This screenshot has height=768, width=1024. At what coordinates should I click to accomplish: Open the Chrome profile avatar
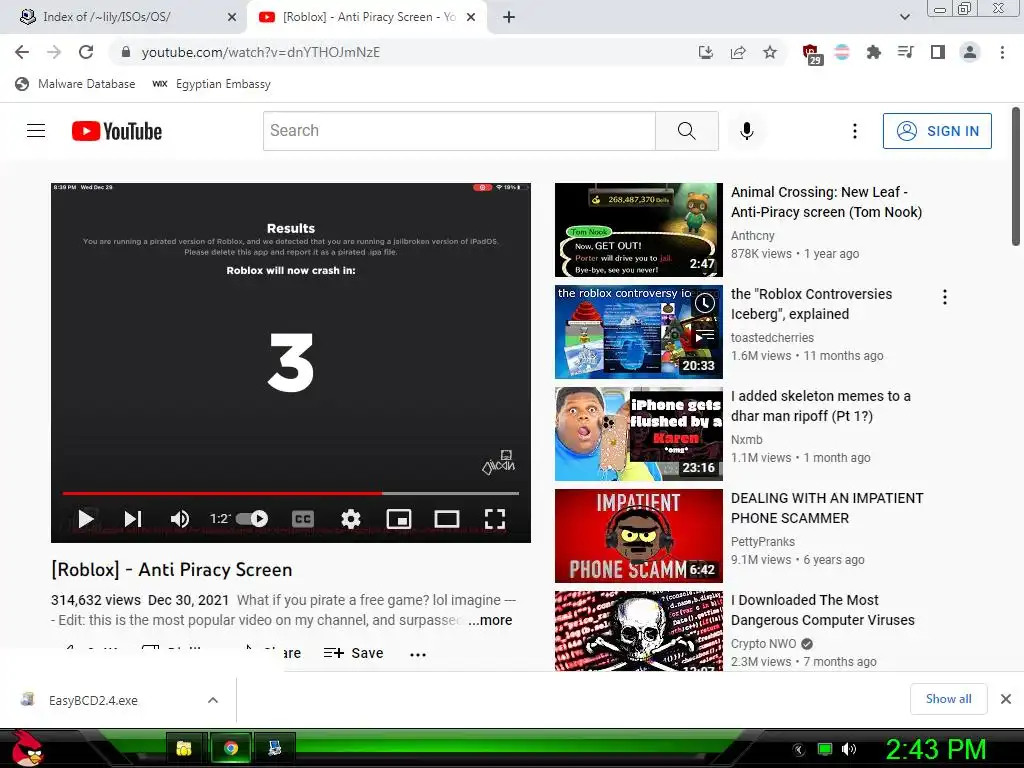(x=970, y=52)
